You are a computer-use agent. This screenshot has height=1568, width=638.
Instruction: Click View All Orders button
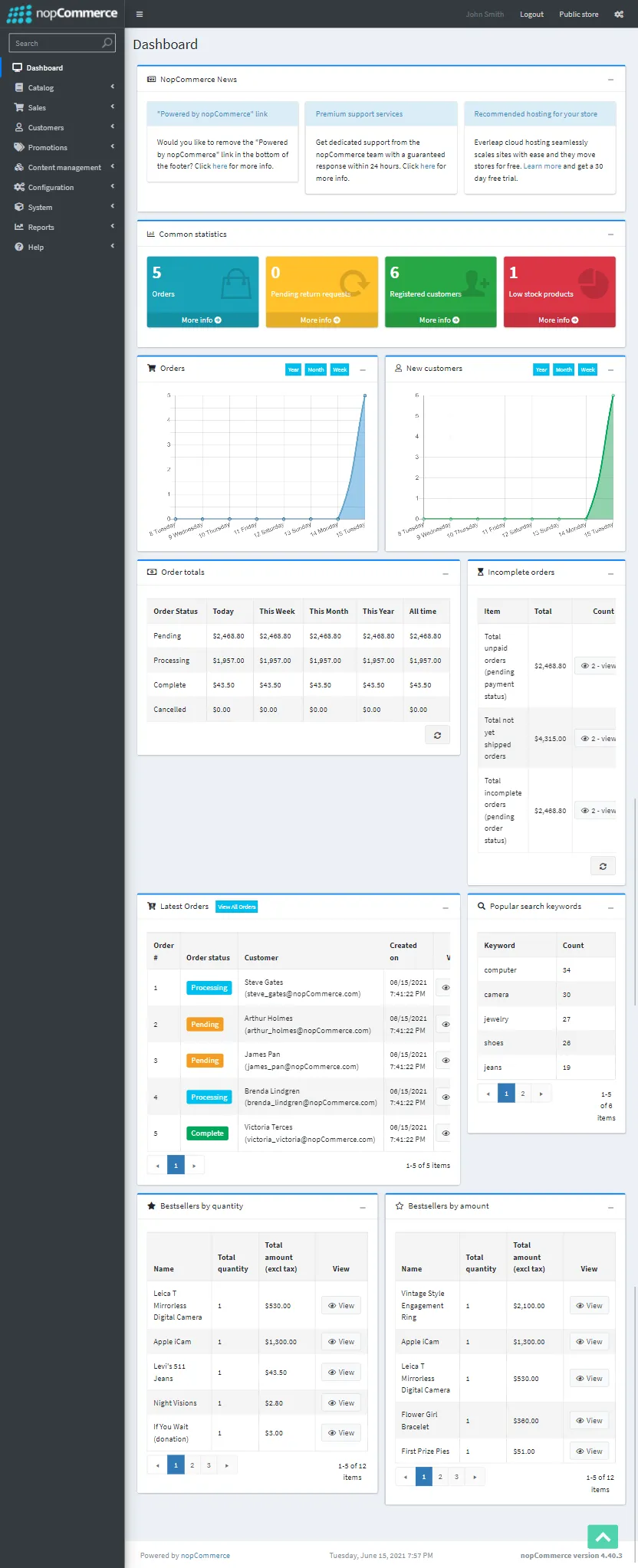coord(237,907)
